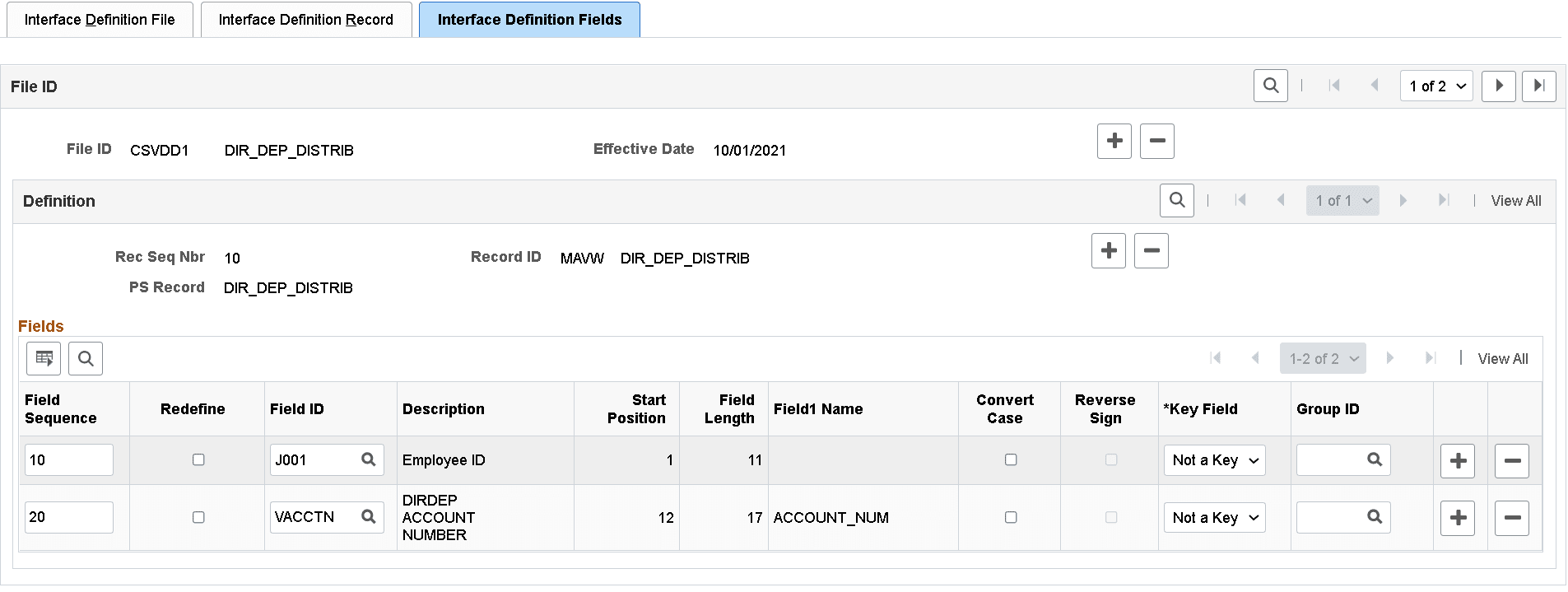Click View All for the Fields grid
The image size is (1568, 592).
point(1502,359)
